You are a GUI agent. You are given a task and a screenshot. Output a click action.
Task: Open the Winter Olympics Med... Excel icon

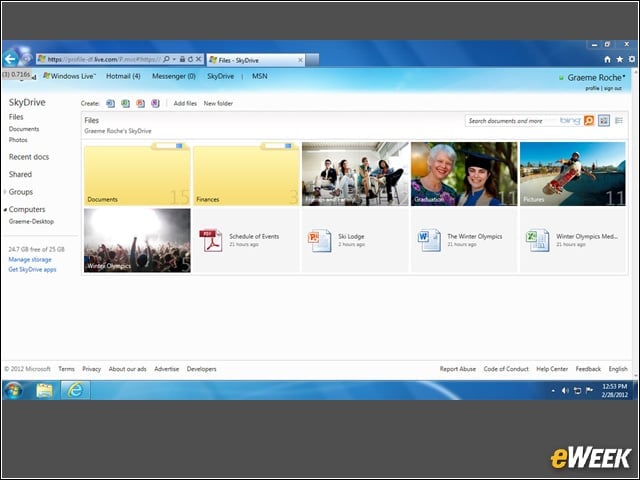pos(538,240)
